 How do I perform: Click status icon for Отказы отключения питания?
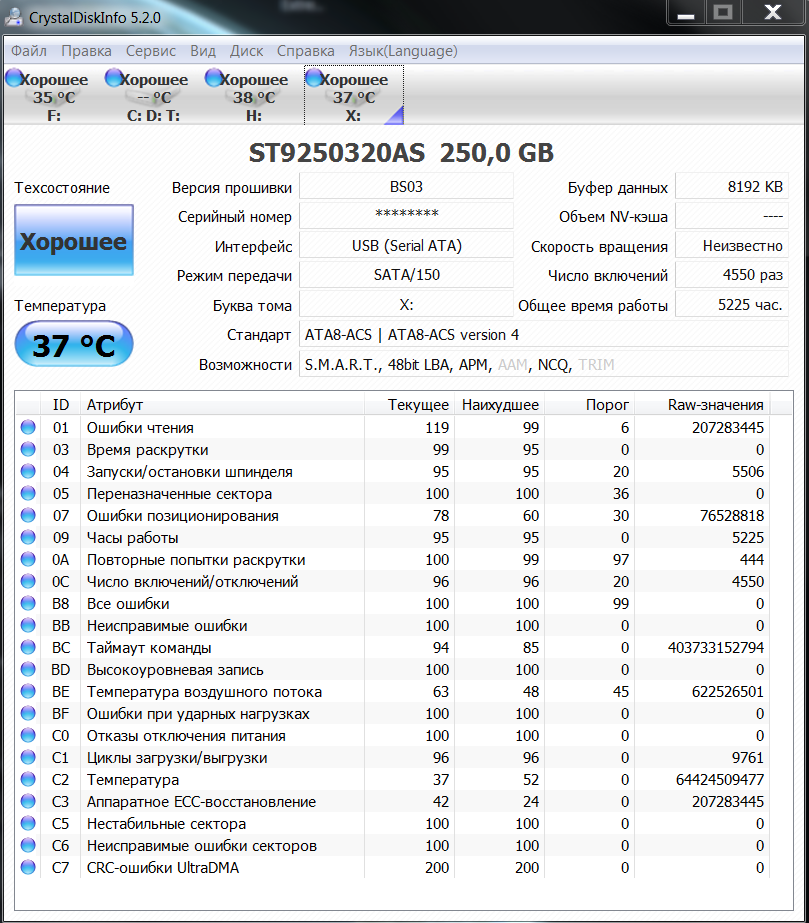[x=28, y=735]
